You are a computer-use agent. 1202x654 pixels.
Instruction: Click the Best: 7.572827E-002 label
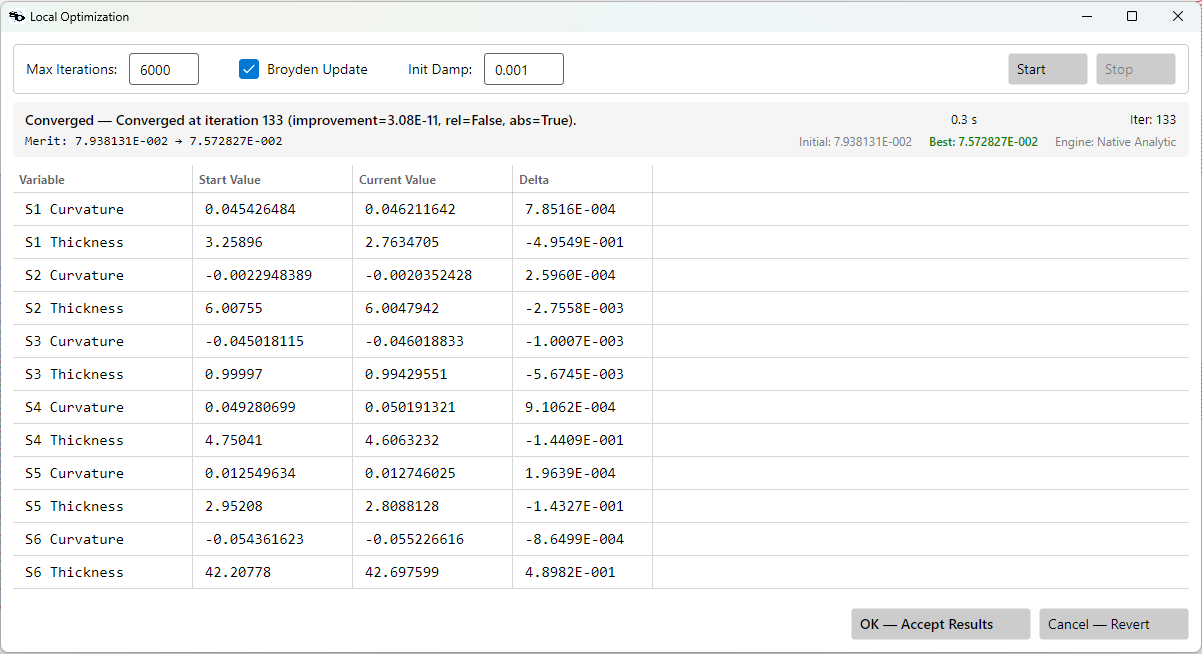pyautogui.click(x=983, y=142)
